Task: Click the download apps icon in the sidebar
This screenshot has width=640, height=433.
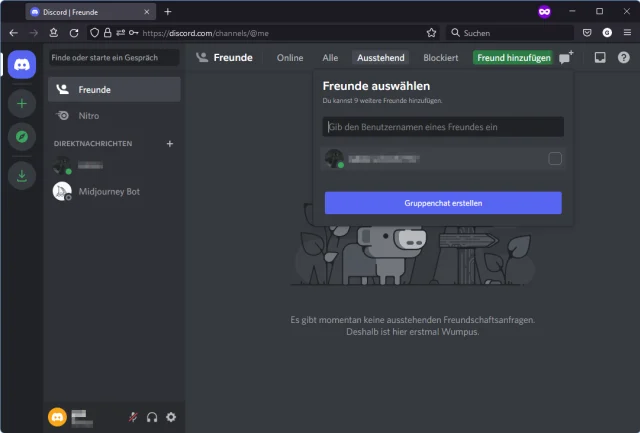Action: tap(21, 175)
